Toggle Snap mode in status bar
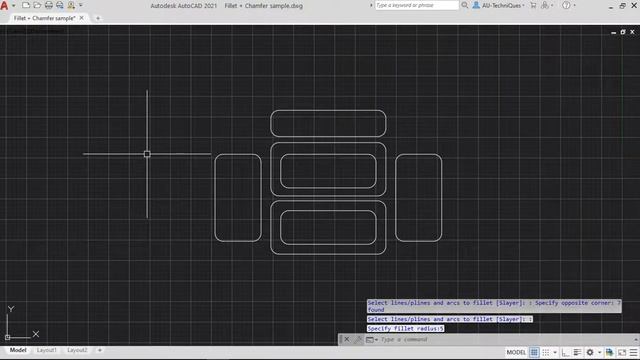Screen dimensions: 640x360 pos(545,352)
